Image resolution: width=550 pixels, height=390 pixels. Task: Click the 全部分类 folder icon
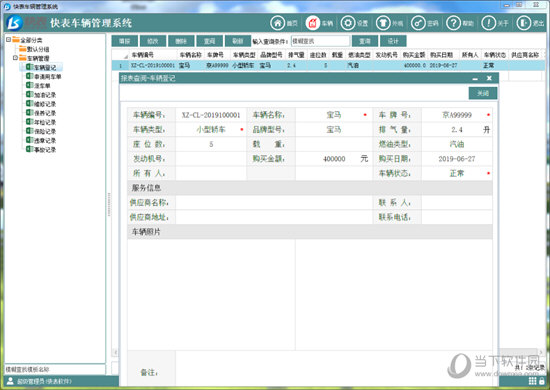tap(16, 40)
